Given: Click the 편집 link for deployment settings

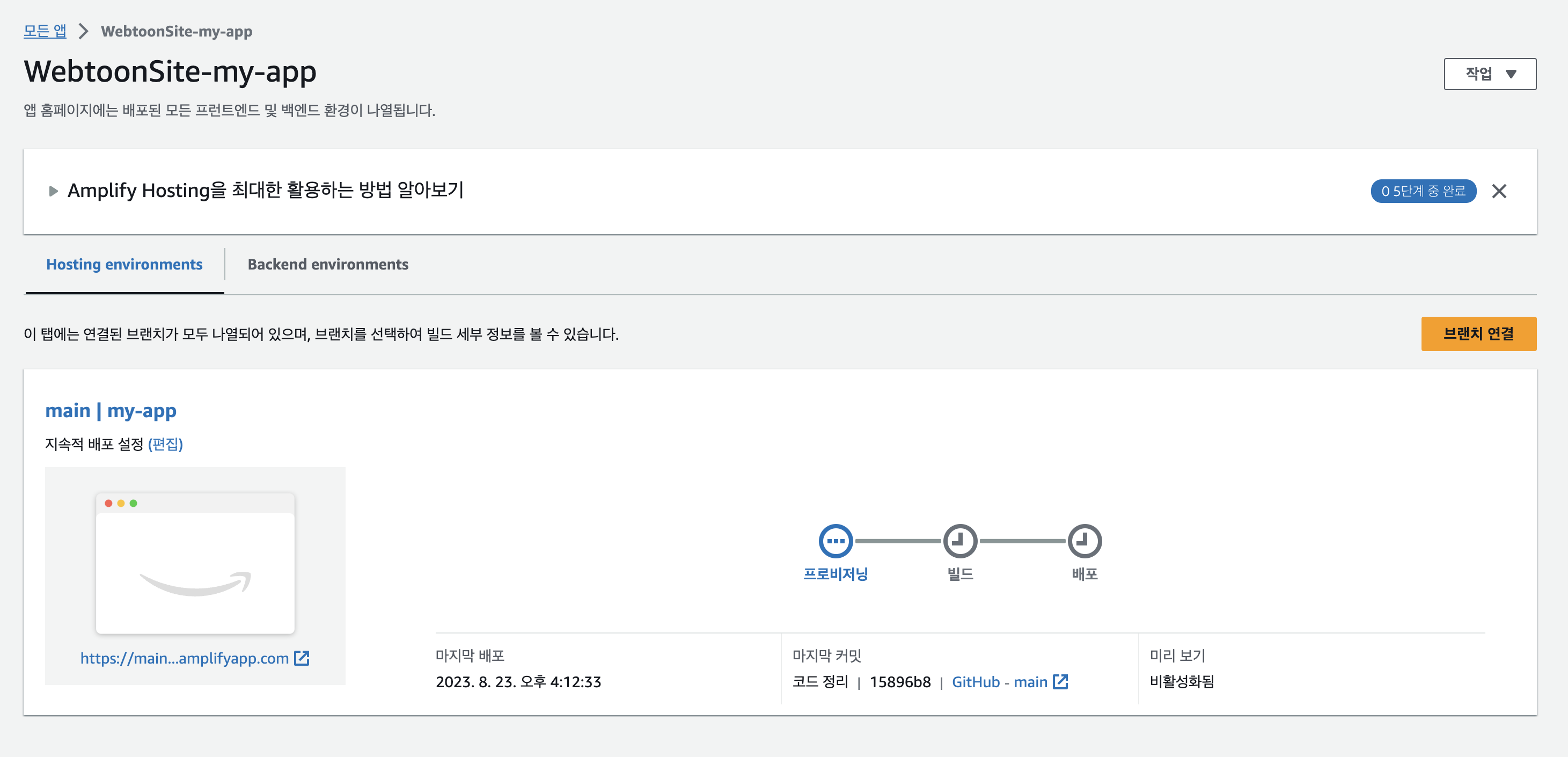Looking at the screenshot, I should coord(166,444).
